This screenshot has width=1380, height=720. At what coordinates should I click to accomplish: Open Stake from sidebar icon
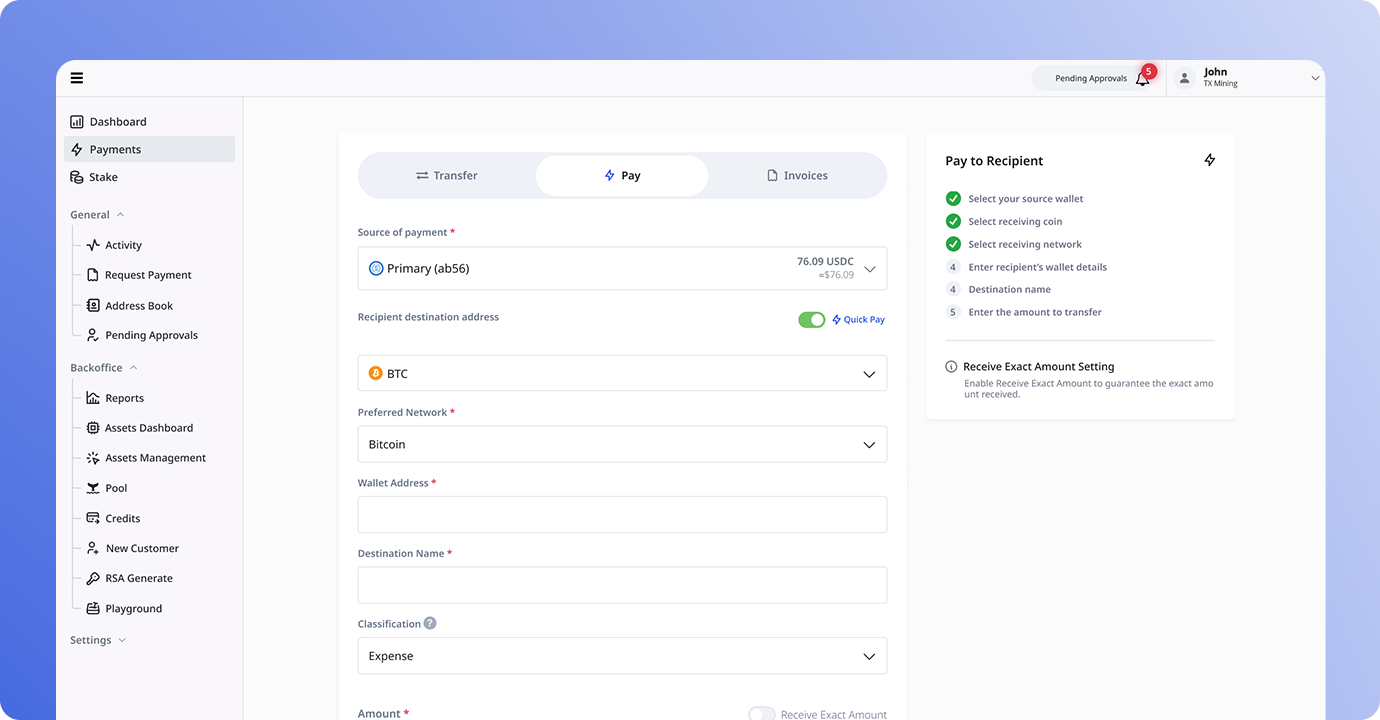tap(77, 177)
